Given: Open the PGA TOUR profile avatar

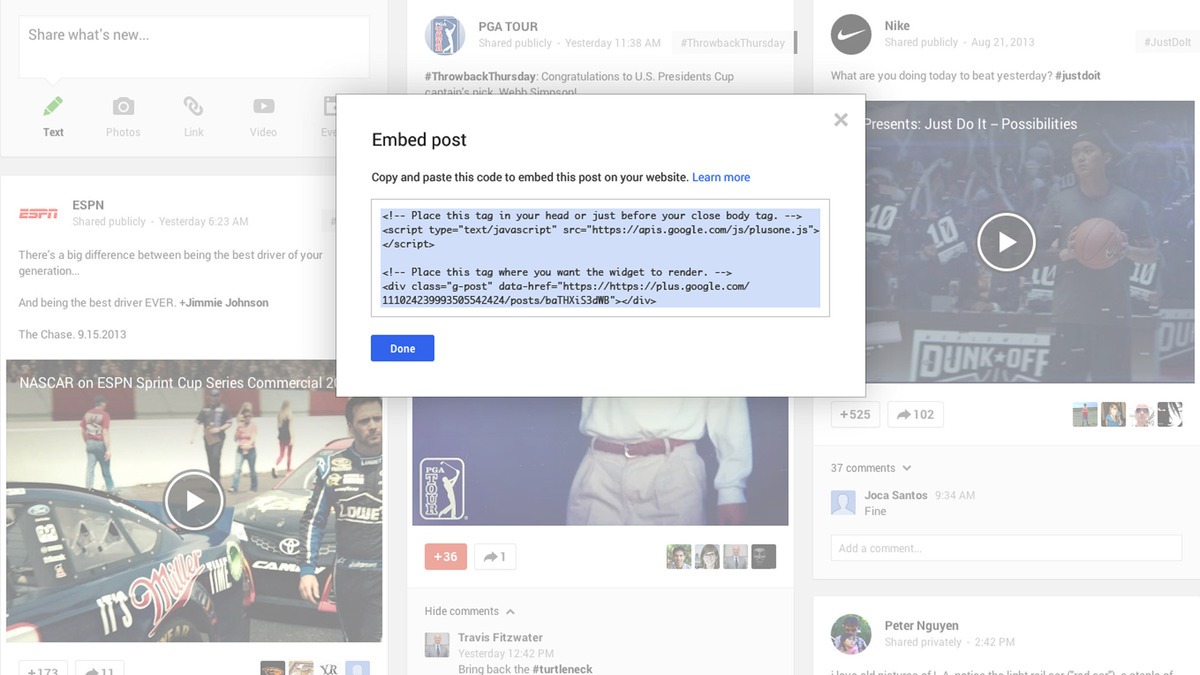Looking at the screenshot, I should [444, 35].
